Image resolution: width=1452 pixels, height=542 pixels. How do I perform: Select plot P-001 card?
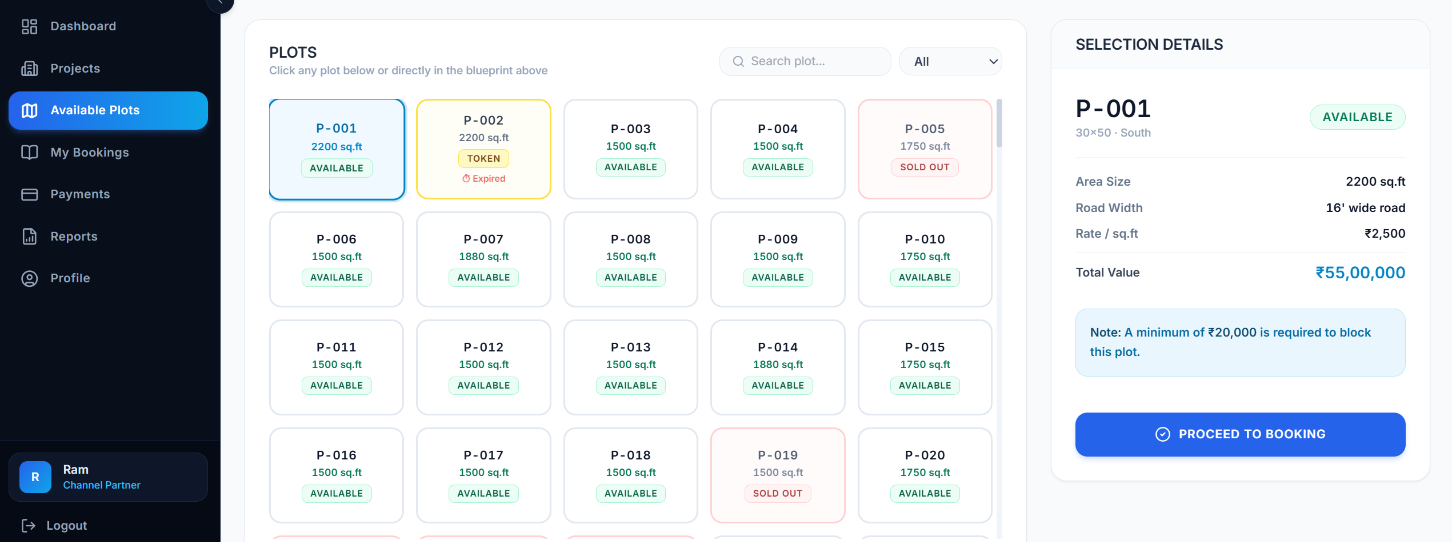coord(337,149)
